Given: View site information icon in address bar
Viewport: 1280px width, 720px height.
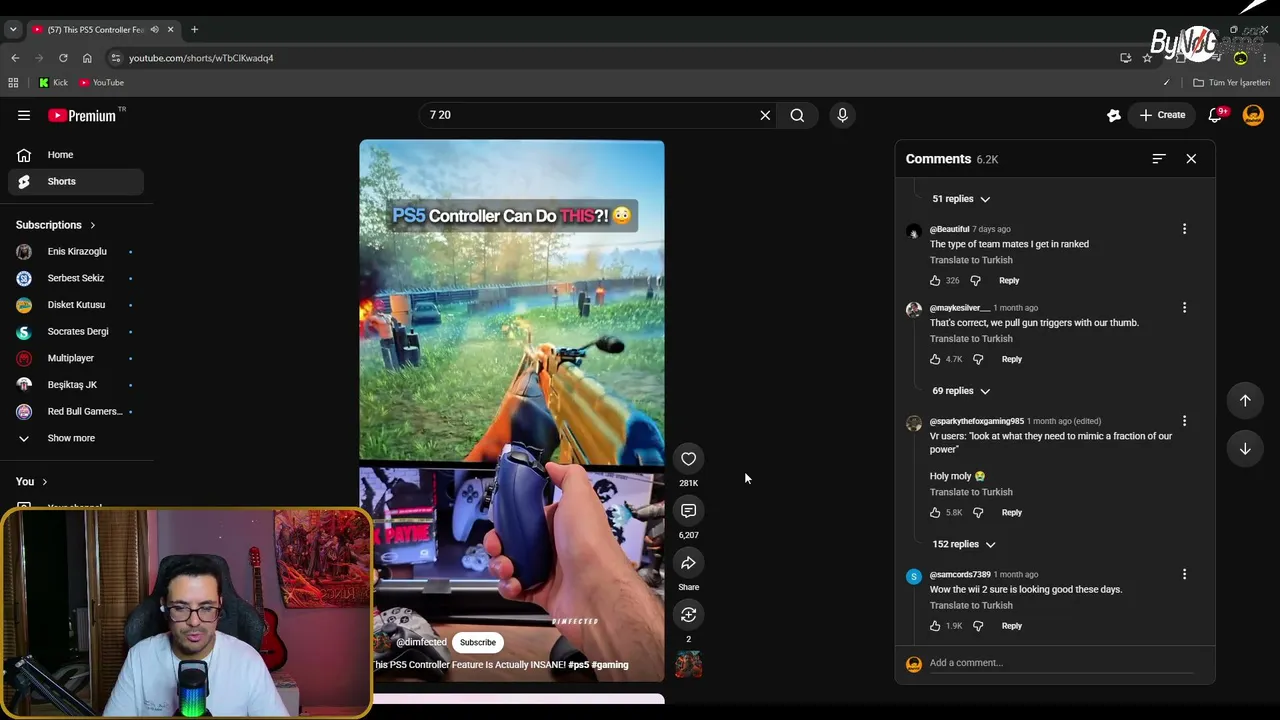Looking at the screenshot, I should tap(116, 58).
